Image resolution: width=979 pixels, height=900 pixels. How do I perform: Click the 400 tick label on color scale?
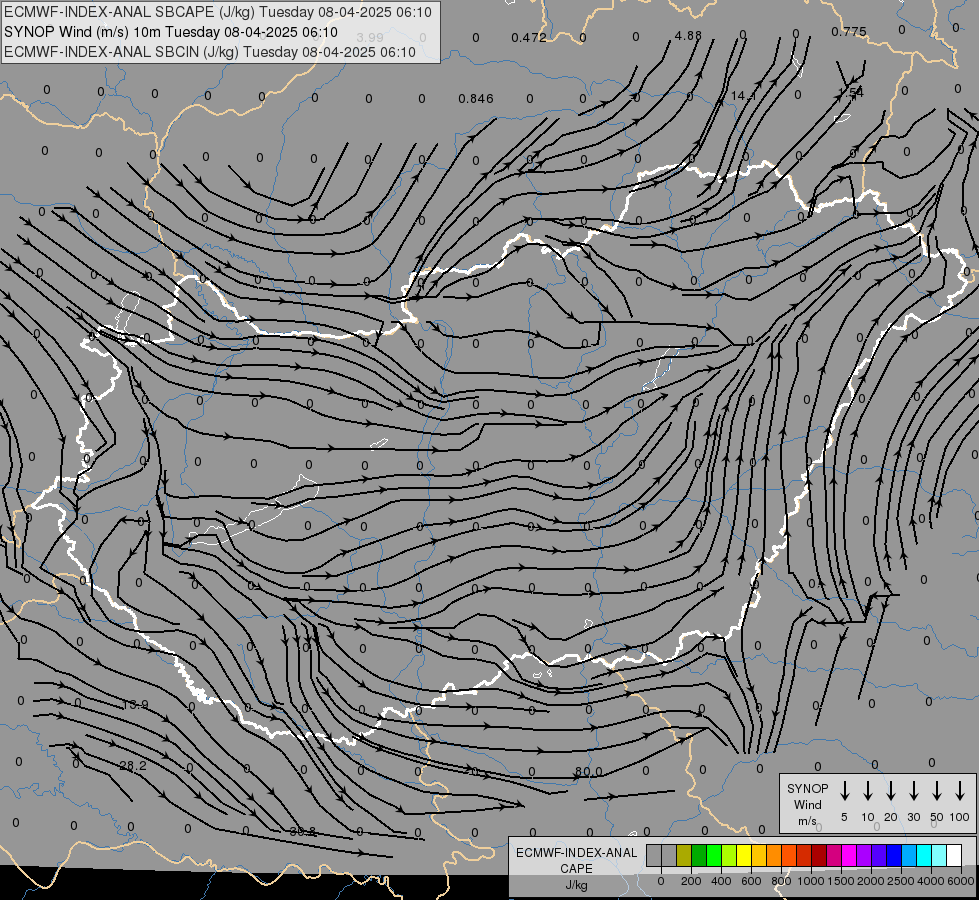point(721,881)
